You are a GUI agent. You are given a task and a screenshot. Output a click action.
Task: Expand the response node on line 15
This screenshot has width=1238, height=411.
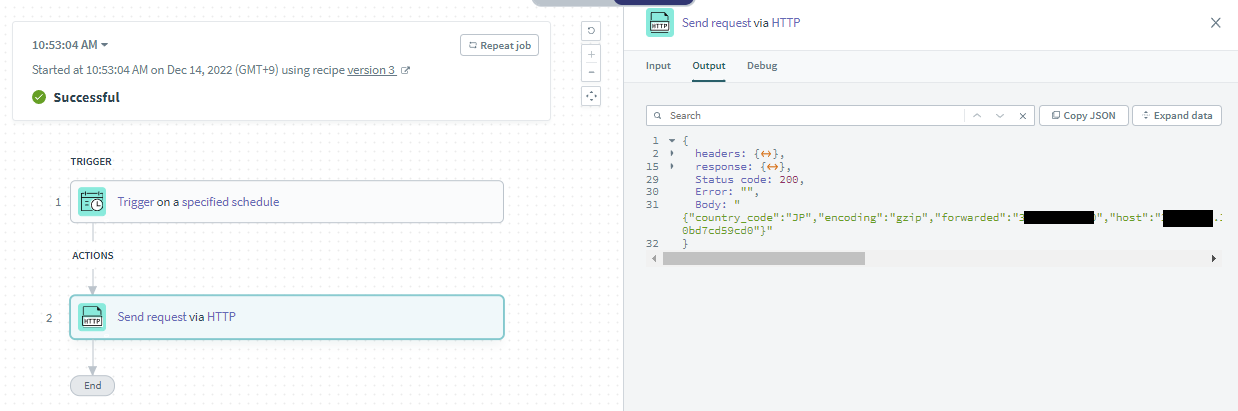[672, 167]
